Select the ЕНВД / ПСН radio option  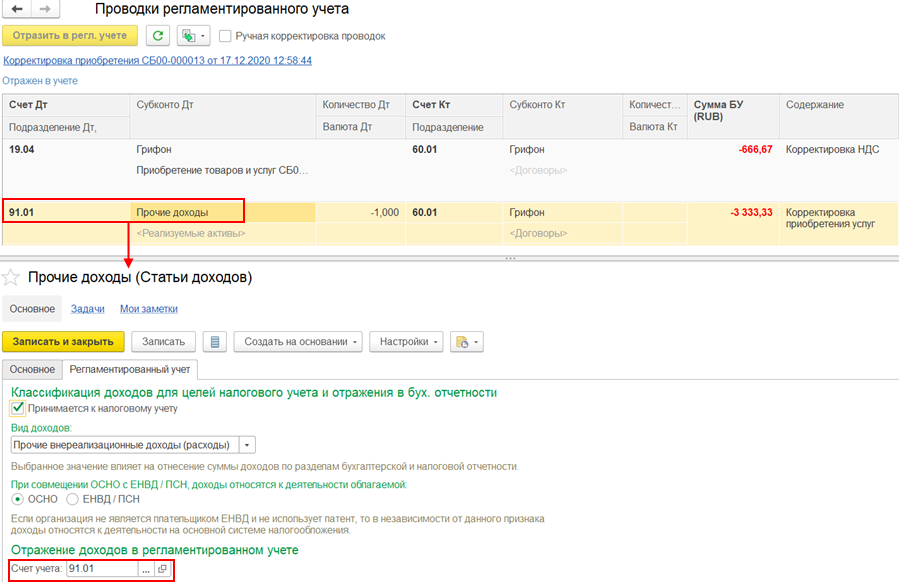click(72, 499)
